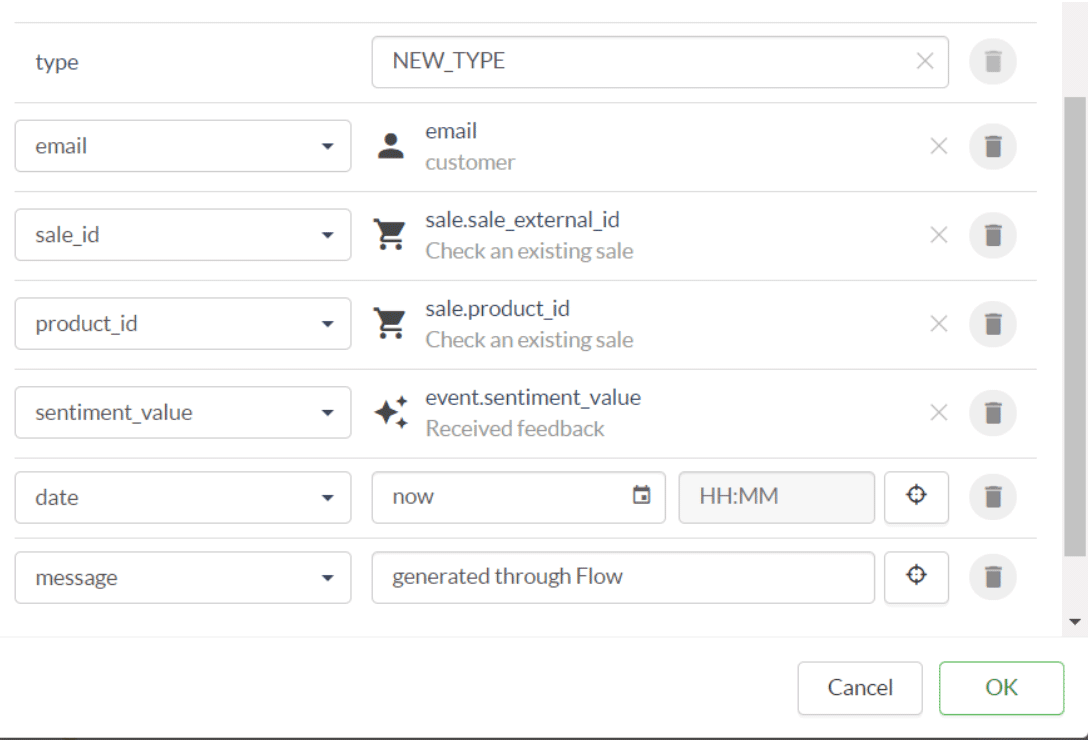
Task: Clear the event.sentiment_value mapping
Action: tap(938, 413)
